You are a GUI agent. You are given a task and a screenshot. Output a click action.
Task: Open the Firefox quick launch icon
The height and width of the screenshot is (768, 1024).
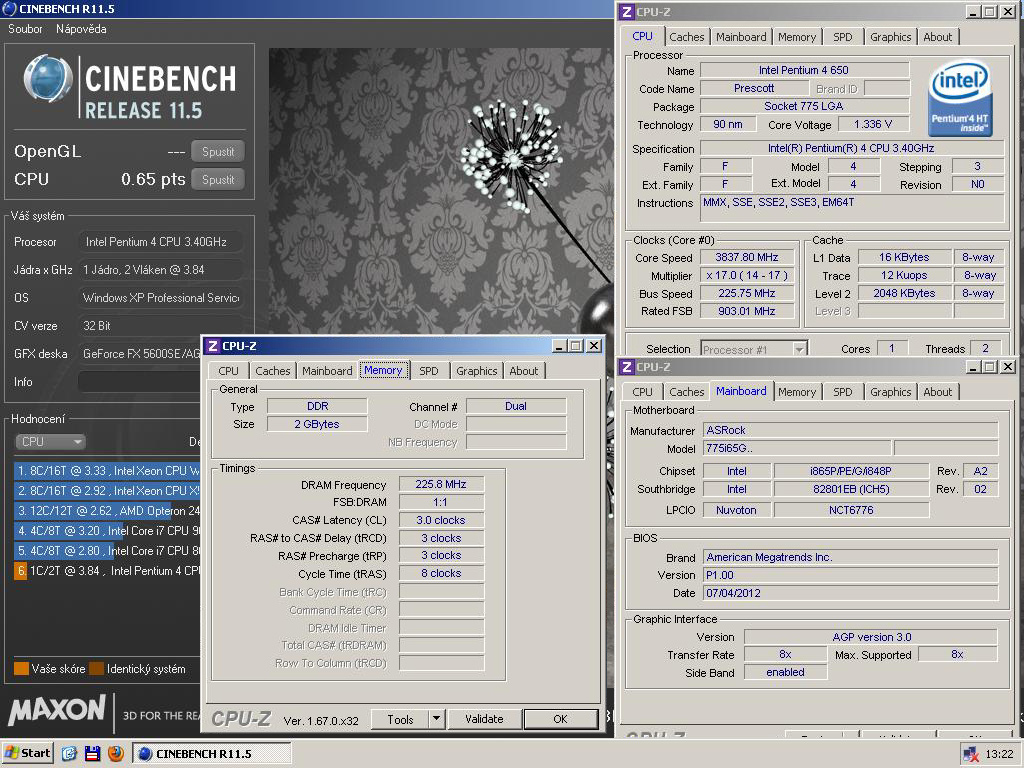(116, 753)
